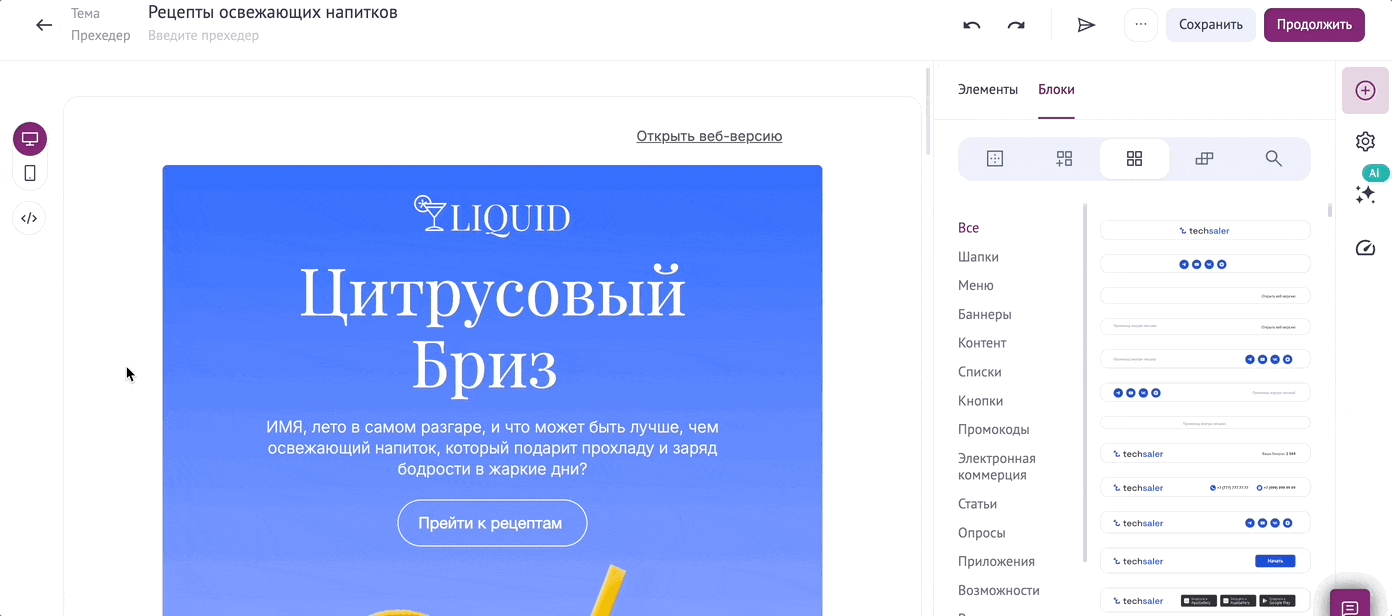Select the Баннеры category
1392x616 pixels.
click(x=985, y=314)
